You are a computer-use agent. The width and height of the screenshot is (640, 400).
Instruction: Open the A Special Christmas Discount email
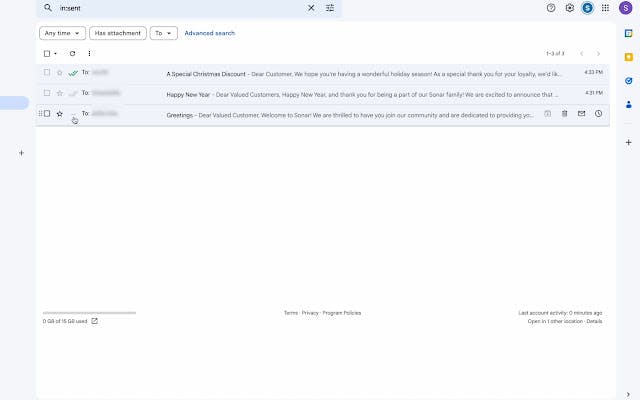click(322, 74)
